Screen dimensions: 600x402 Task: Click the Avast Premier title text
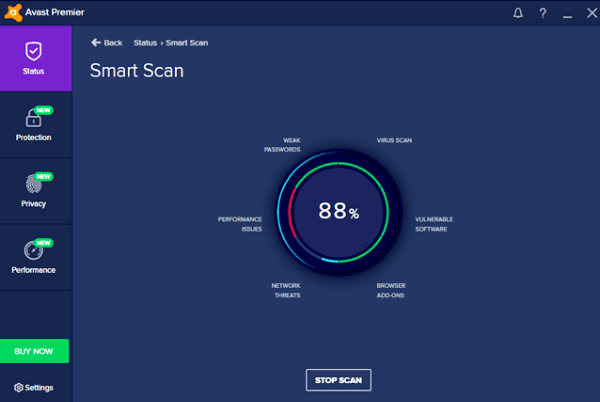coord(55,12)
